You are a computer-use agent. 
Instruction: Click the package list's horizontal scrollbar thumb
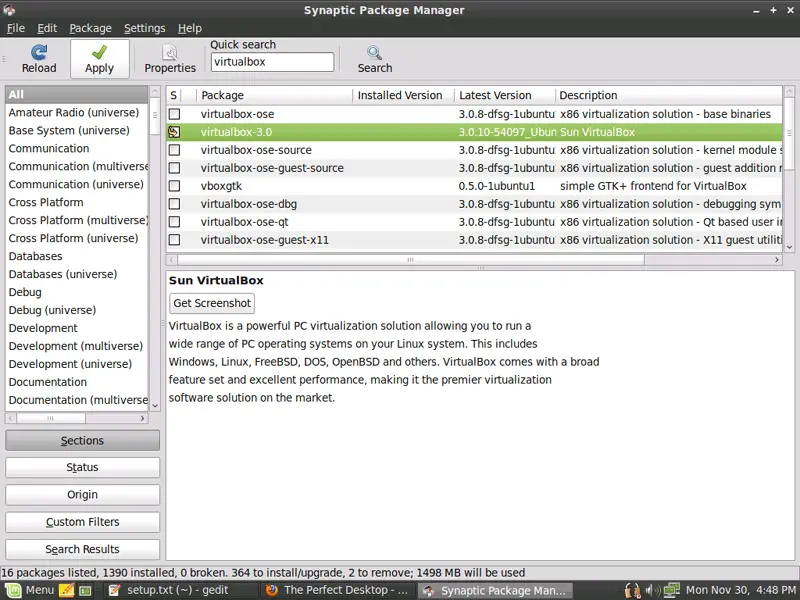[411, 260]
